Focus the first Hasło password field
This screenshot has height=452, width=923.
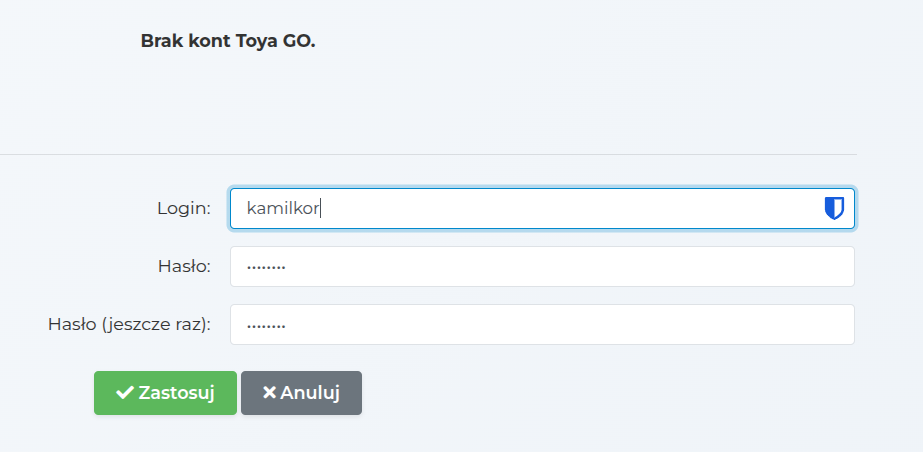[542, 266]
